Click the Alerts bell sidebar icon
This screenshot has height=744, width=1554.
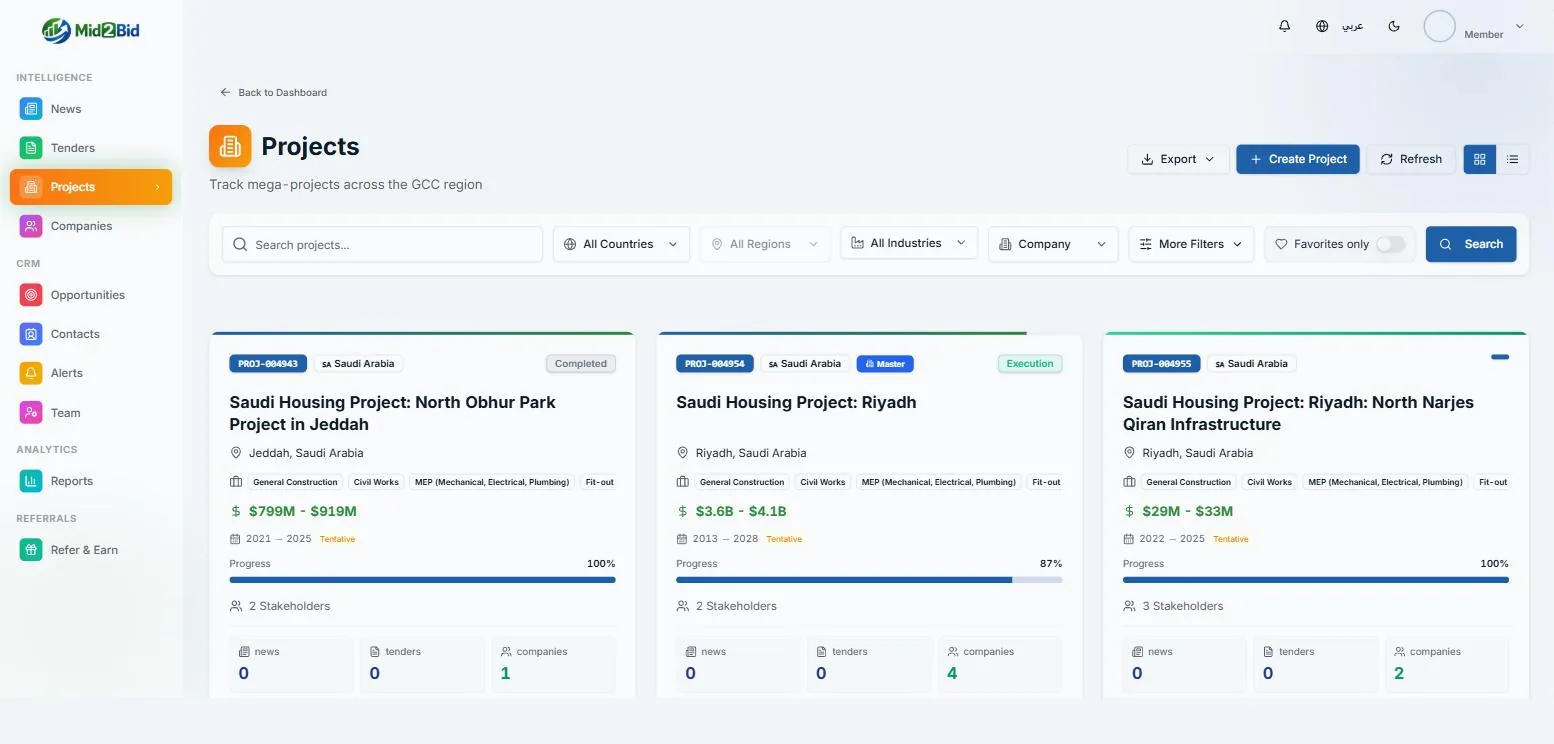[x=31, y=373]
